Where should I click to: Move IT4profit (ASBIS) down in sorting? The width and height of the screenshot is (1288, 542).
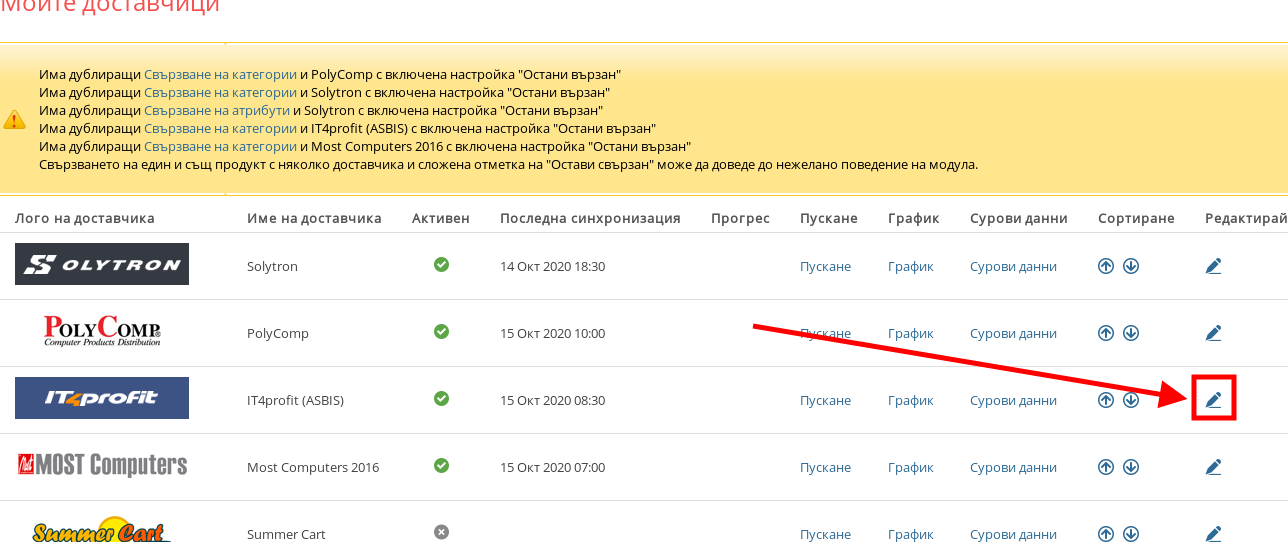1131,400
